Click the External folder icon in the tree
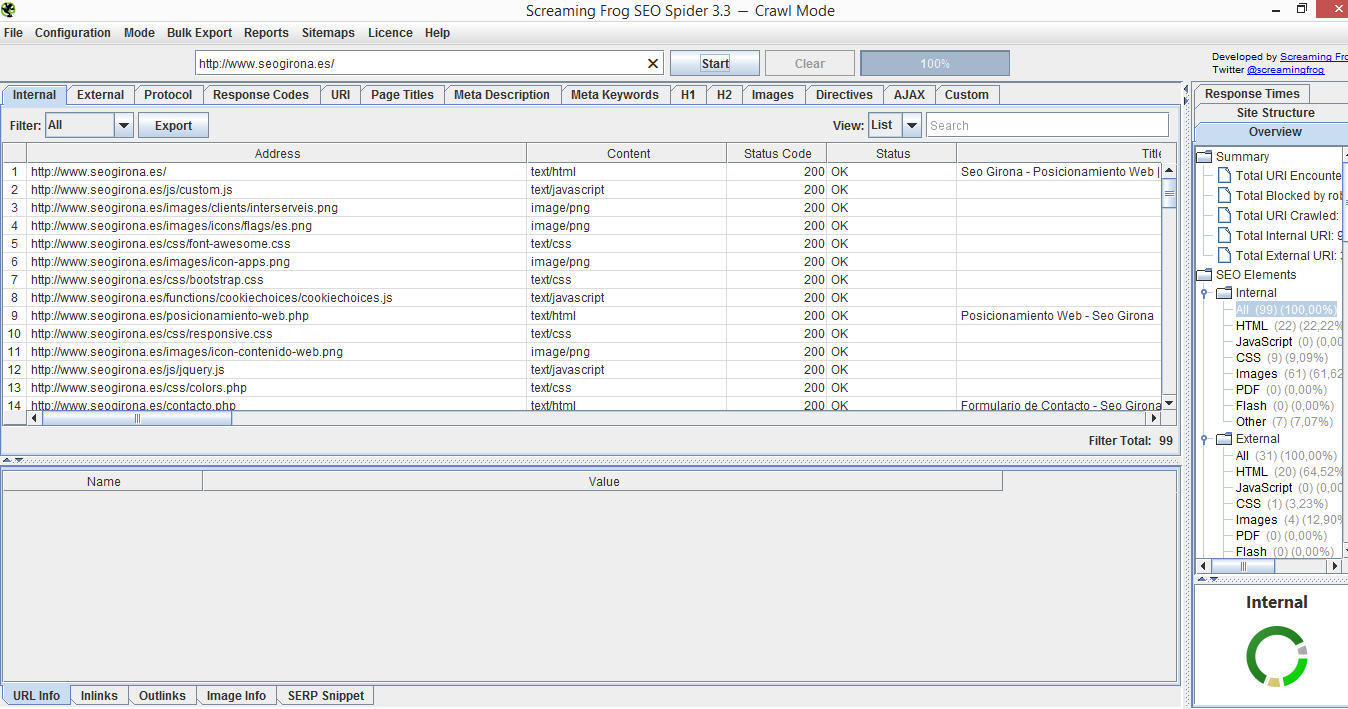 1224,439
